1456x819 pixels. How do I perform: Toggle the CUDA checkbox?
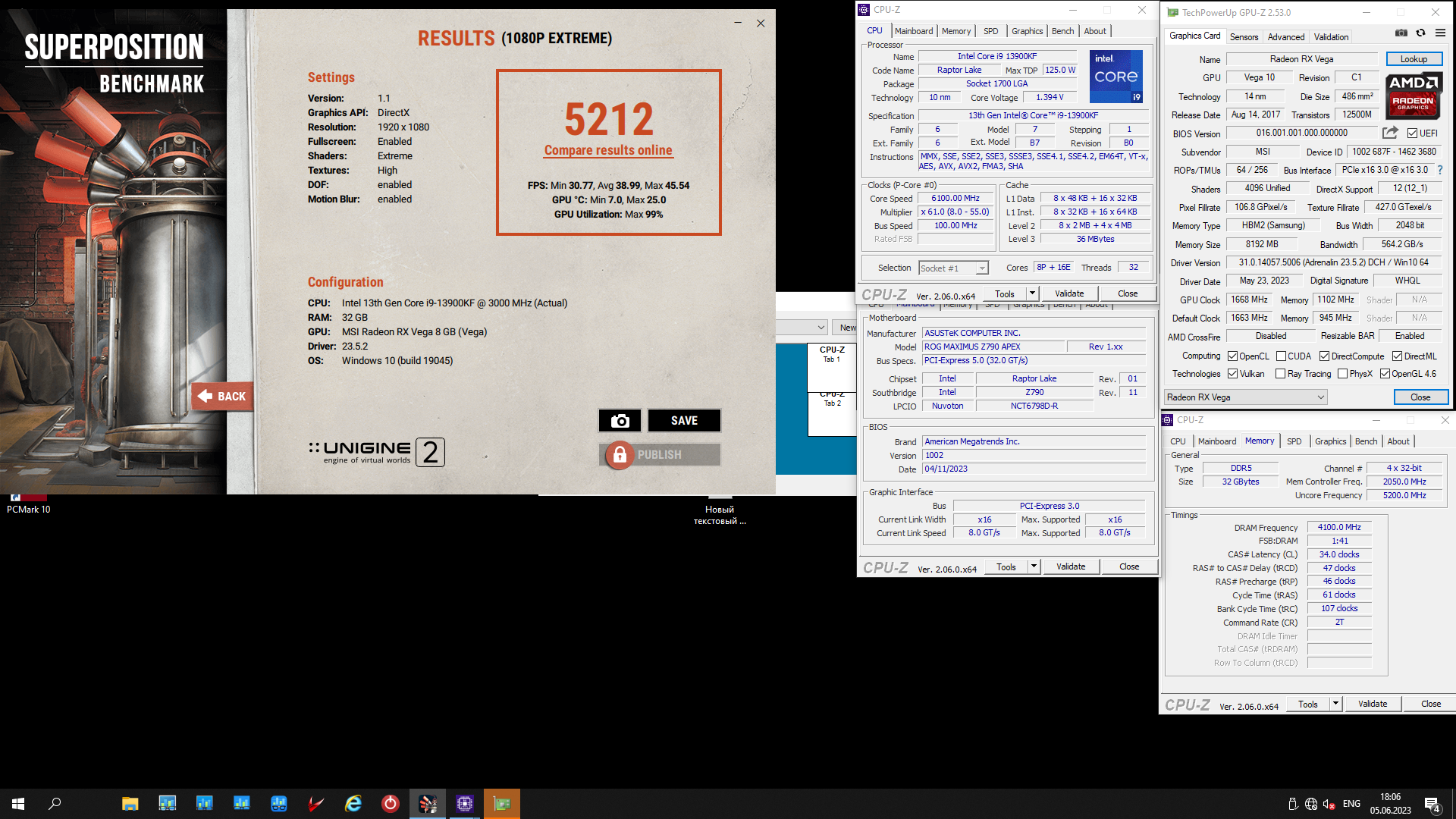[1281, 356]
